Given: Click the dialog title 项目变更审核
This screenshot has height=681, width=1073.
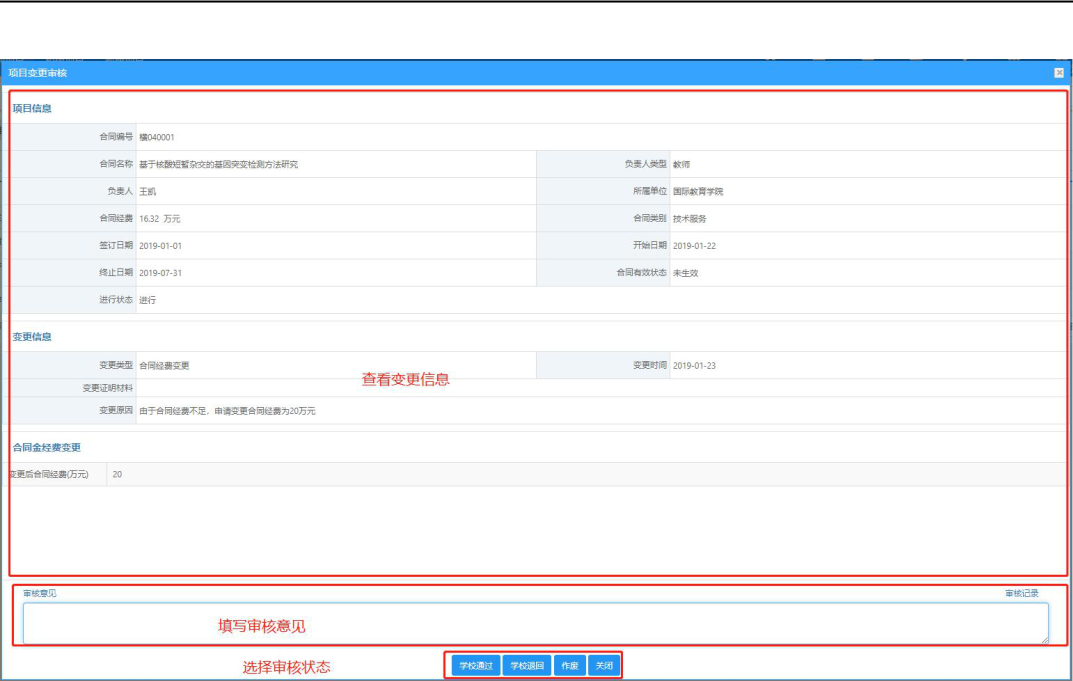Looking at the screenshot, I should pyautogui.click(x=38, y=73).
